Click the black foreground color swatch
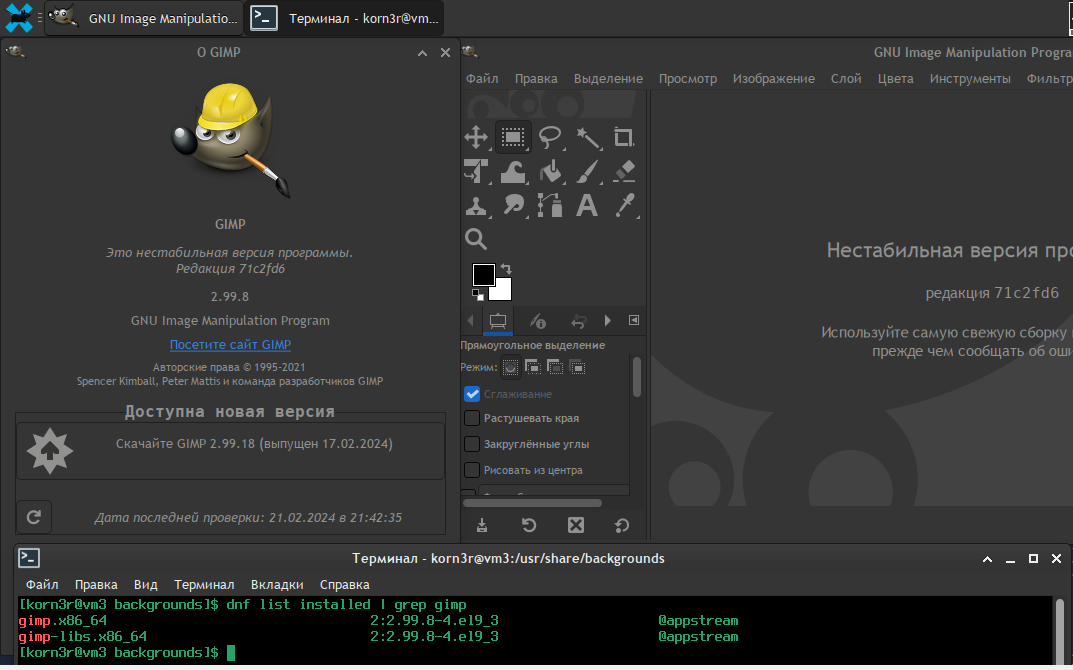The image size is (1073, 670). (483, 275)
